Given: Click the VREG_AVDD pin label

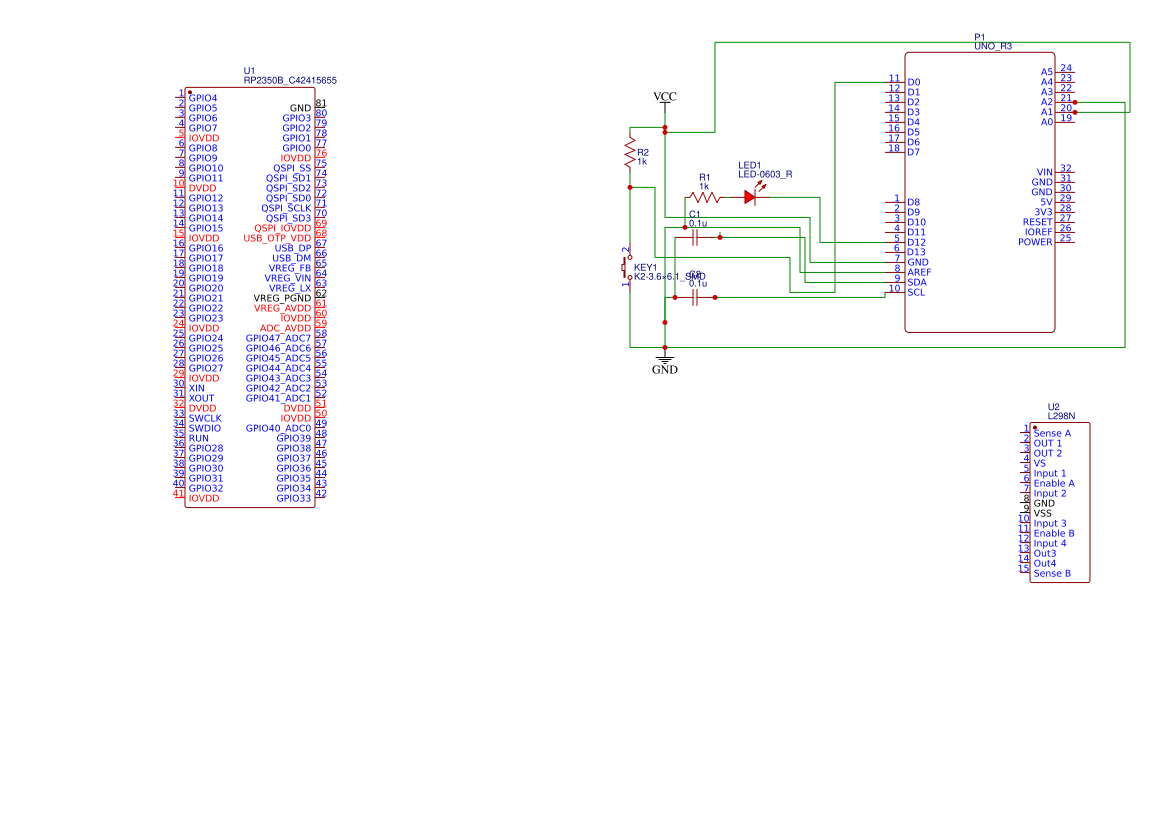Looking at the screenshot, I should [x=283, y=308].
